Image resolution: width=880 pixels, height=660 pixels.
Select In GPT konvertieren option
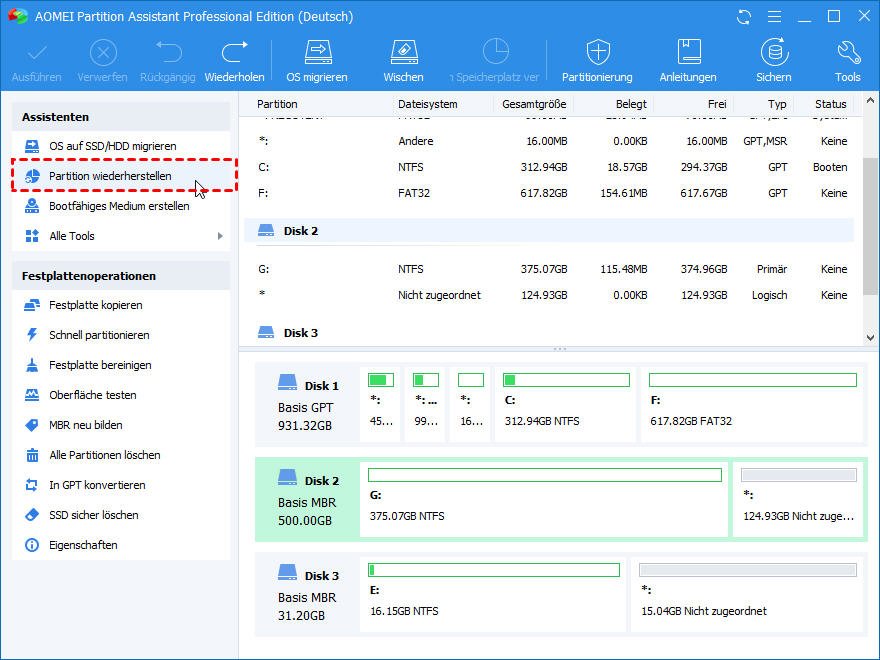tap(97, 485)
